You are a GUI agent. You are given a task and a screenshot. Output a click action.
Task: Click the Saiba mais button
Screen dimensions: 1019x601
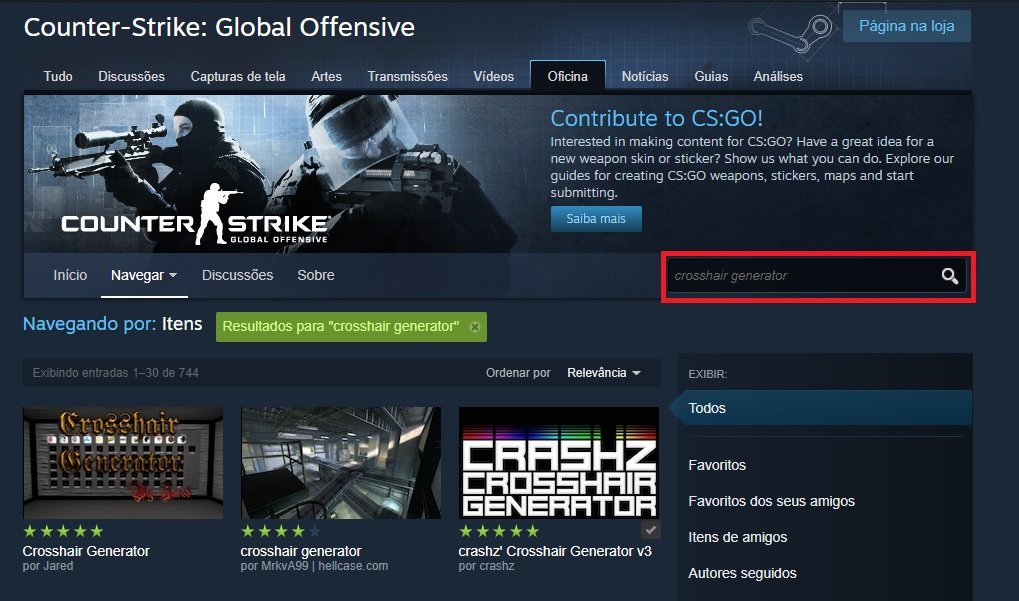click(596, 219)
